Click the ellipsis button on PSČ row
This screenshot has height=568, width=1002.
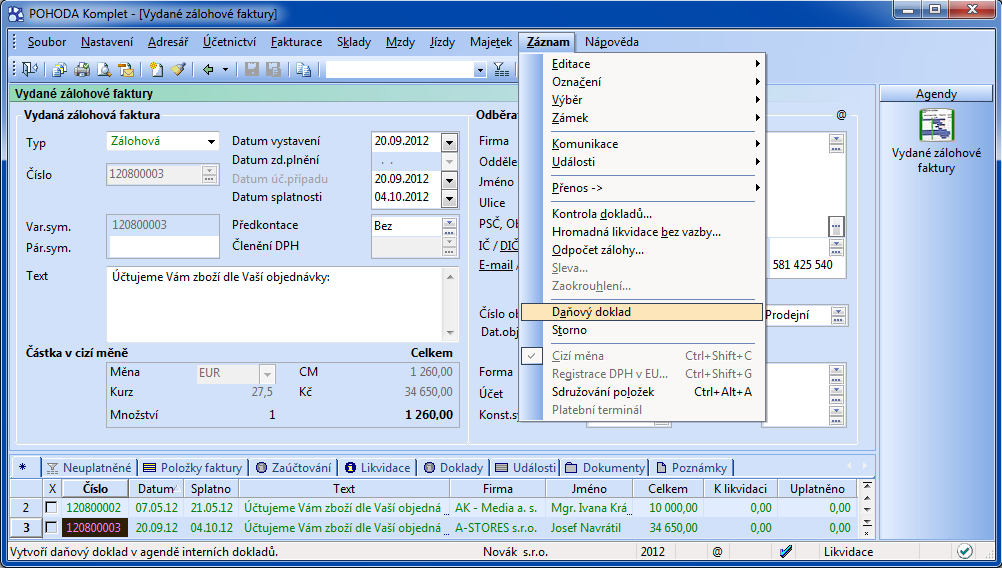pos(836,226)
